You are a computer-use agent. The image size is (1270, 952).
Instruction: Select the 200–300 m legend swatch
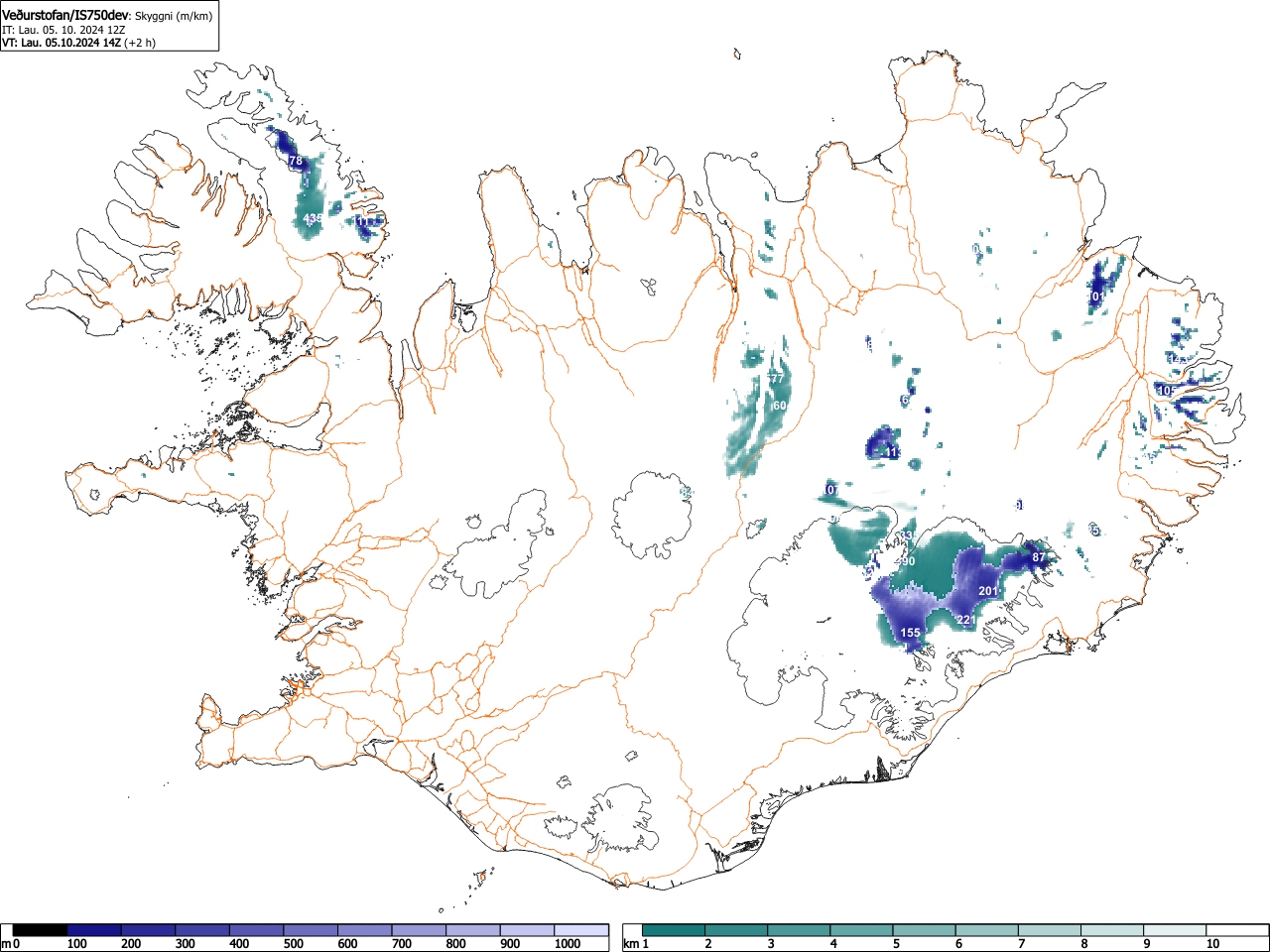[149, 930]
